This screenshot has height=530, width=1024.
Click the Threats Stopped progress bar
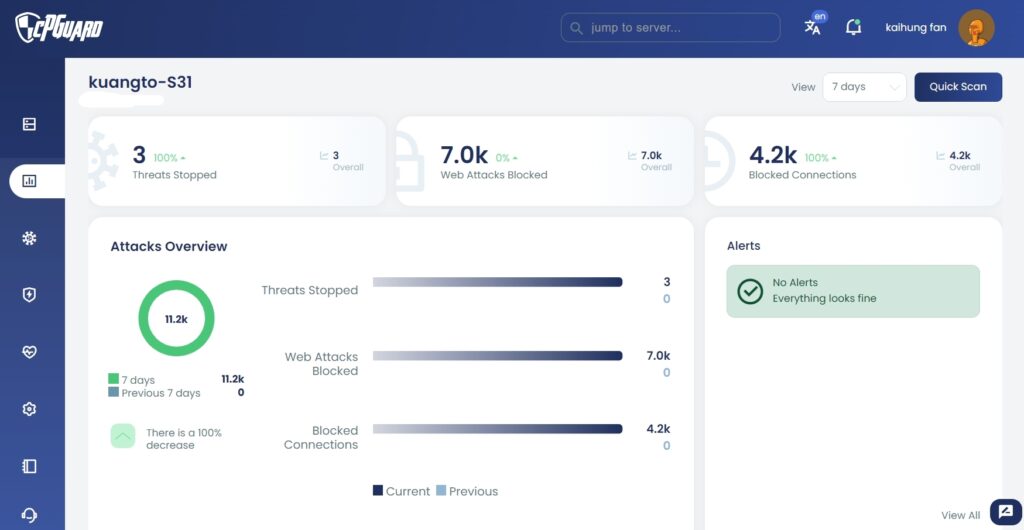click(498, 282)
